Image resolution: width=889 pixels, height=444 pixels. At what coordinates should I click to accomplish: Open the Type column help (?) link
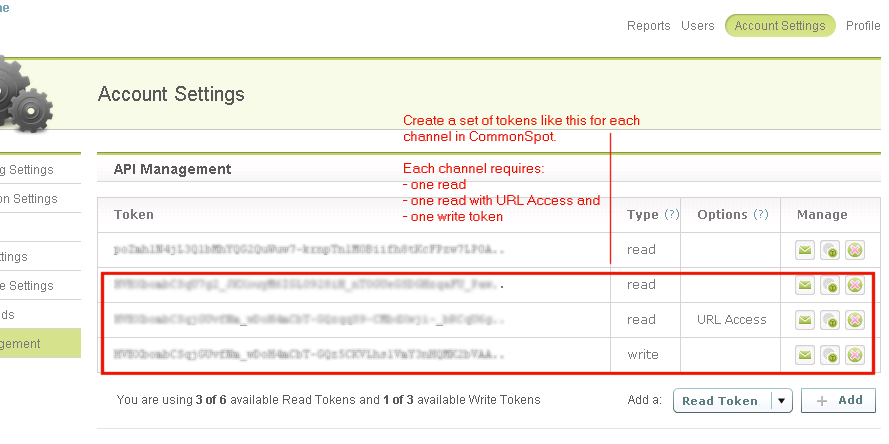pos(672,215)
